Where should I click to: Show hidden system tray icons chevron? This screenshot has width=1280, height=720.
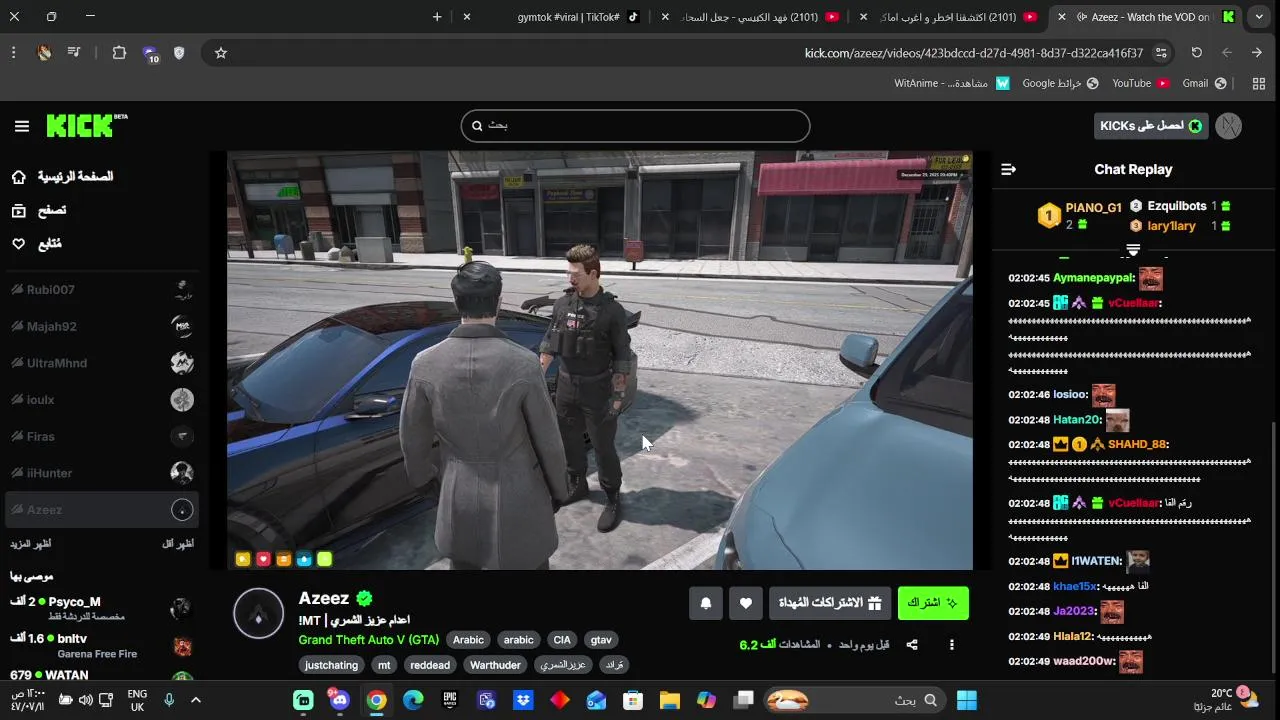(196, 701)
